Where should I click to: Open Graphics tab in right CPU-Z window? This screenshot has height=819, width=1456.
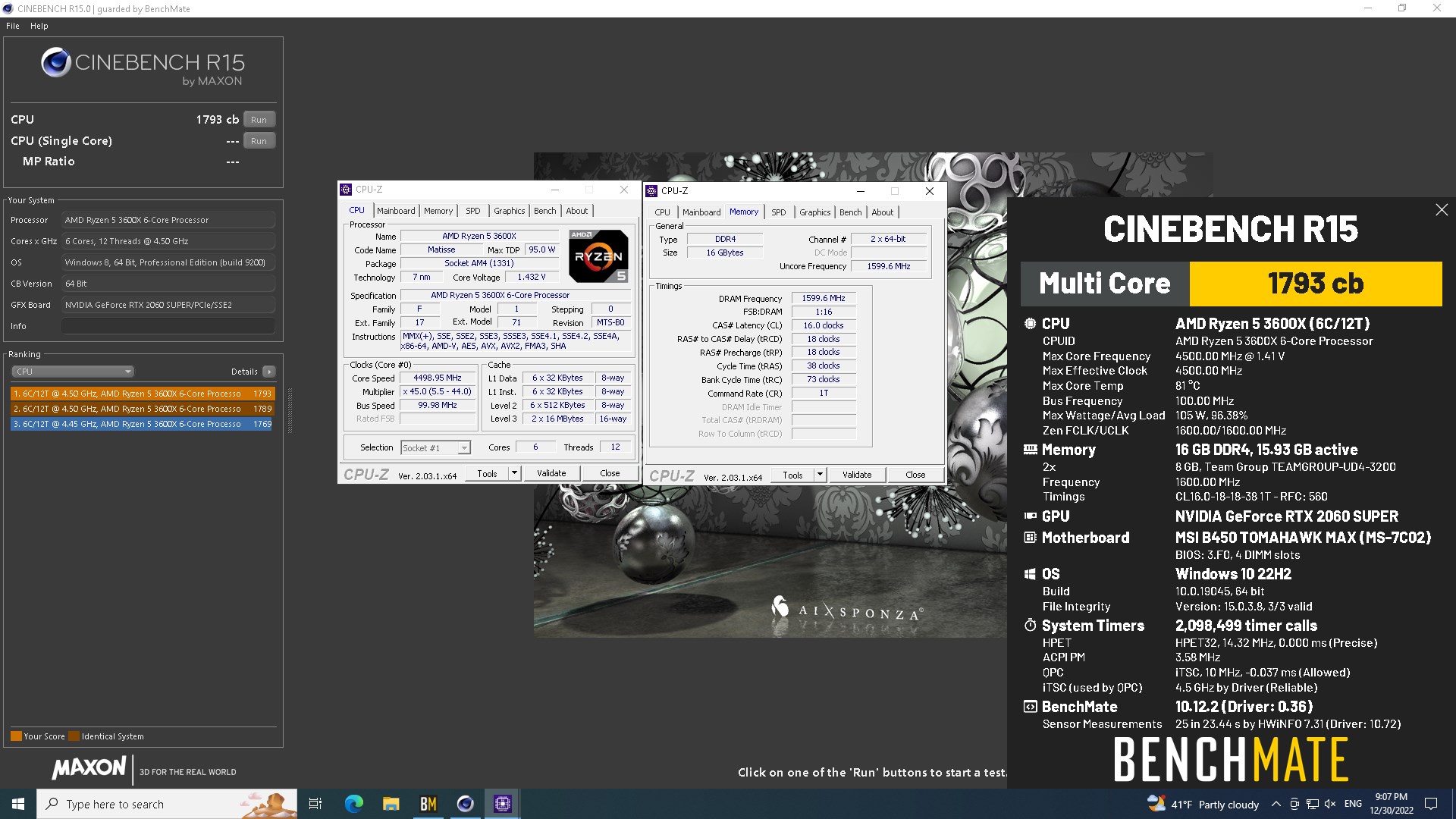(x=815, y=212)
